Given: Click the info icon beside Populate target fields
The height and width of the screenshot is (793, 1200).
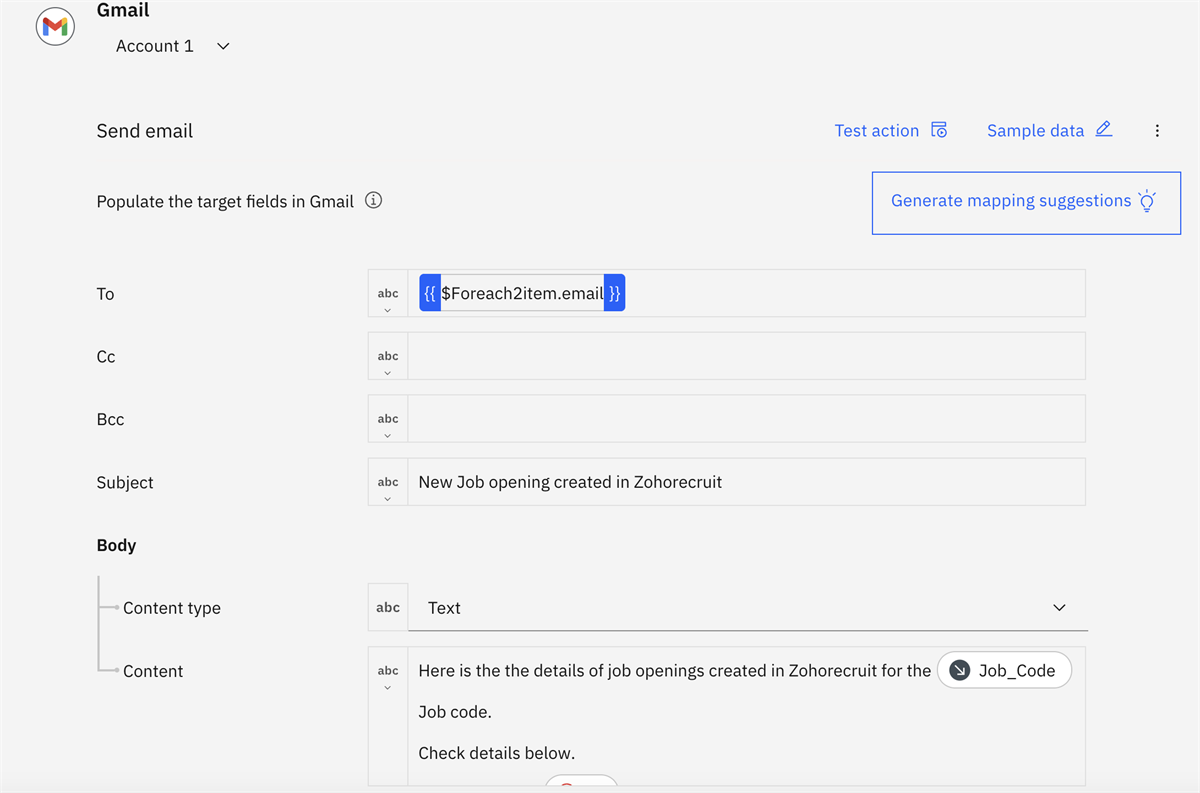Looking at the screenshot, I should [373, 200].
